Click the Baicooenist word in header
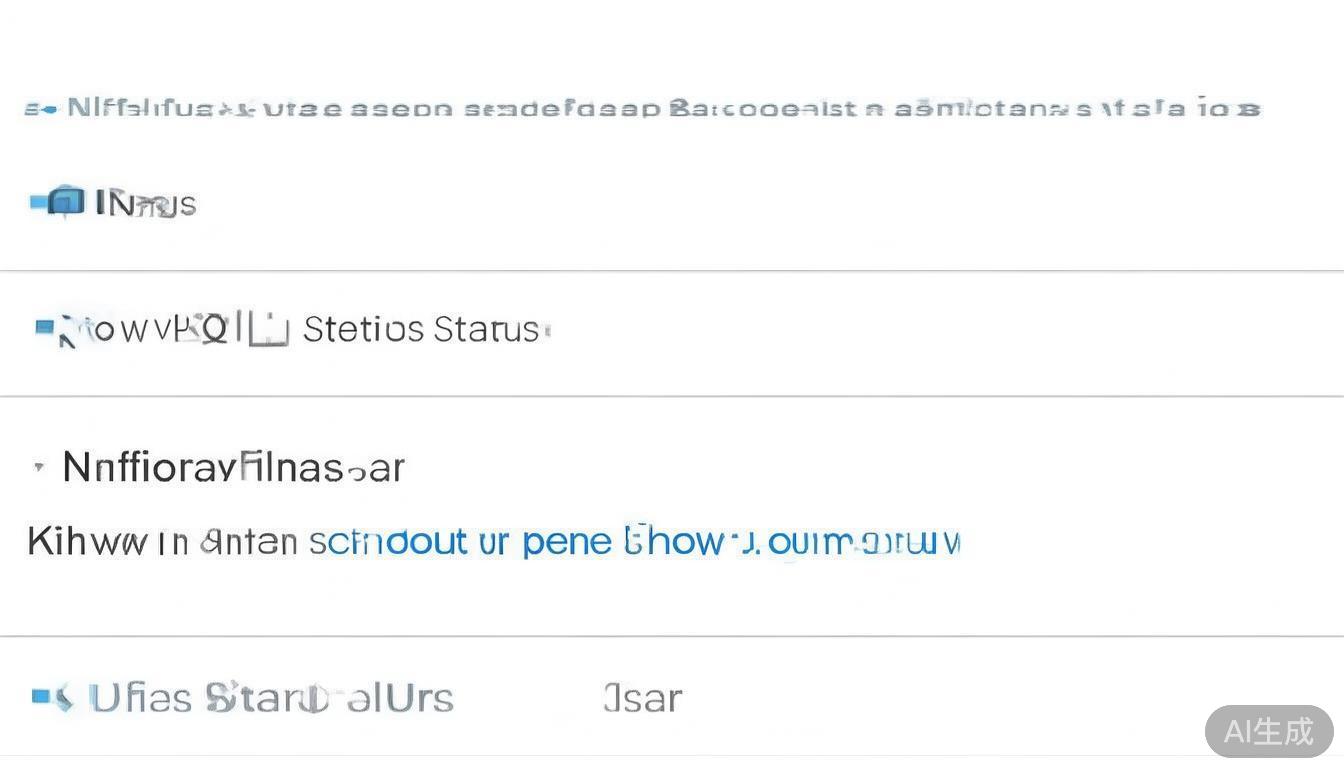The height and width of the screenshot is (768, 1344). tap(760, 108)
